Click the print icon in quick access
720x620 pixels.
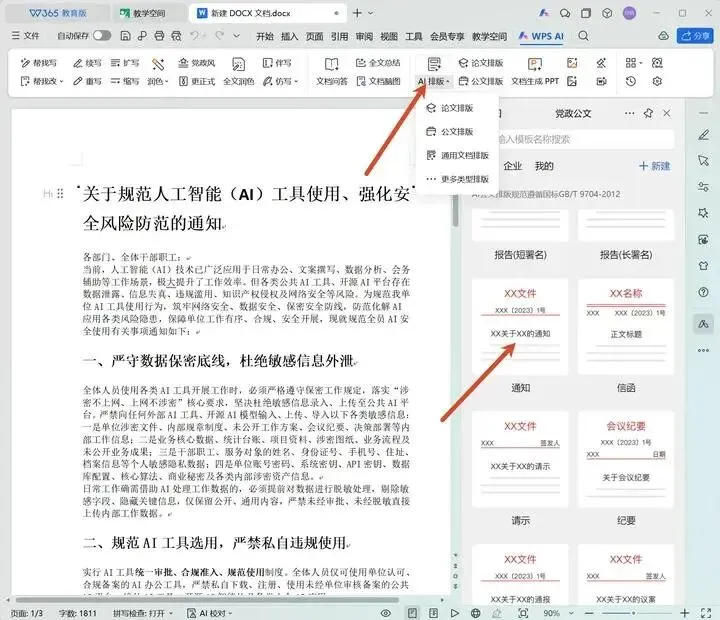pos(159,35)
